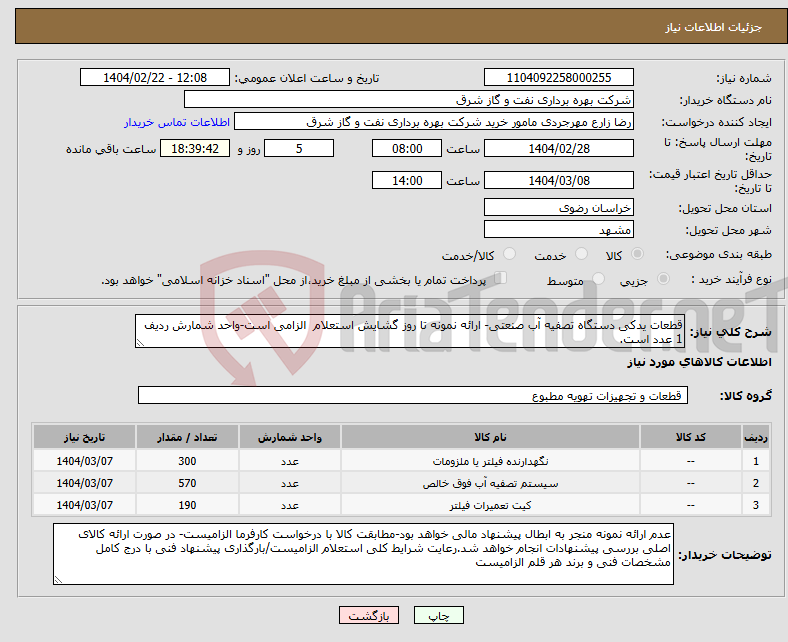Click the تعداد / مقدار column header
This screenshot has height=642, width=788.
click(187, 437)
